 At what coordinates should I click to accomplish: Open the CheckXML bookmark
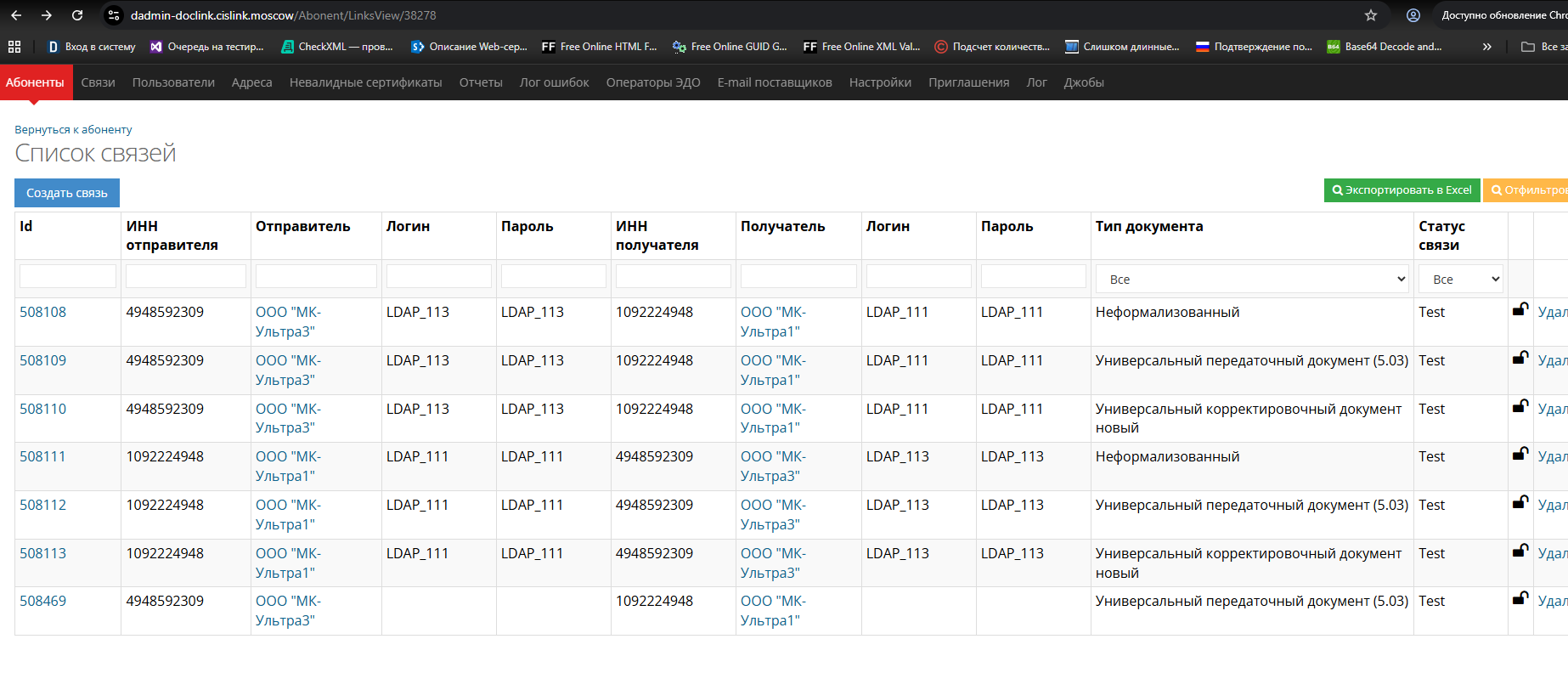[x=337, y=47]
